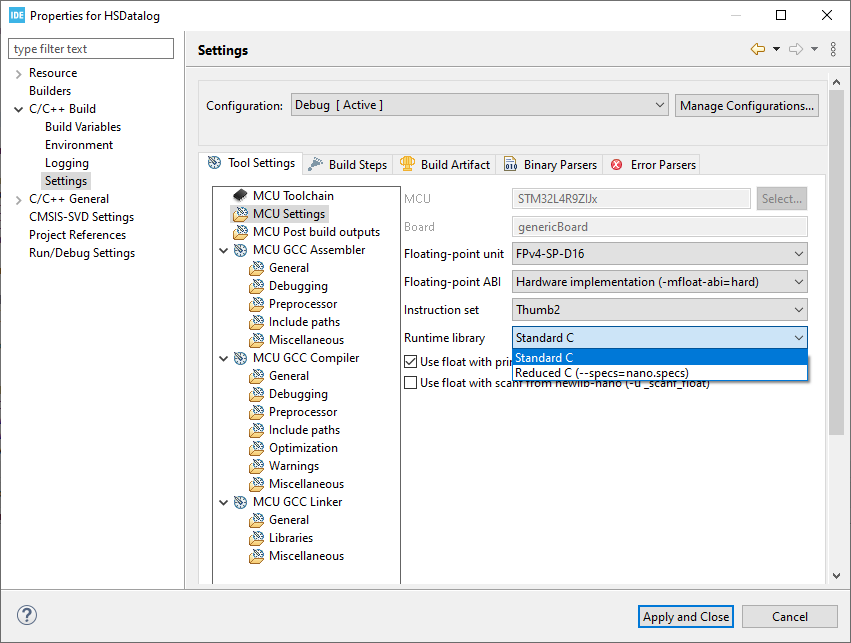Image resolution: width=851 pixels, height=643 pixels.
Task: Click the MCU GCC Linker tool icon
Action: (x=240, y=502)
